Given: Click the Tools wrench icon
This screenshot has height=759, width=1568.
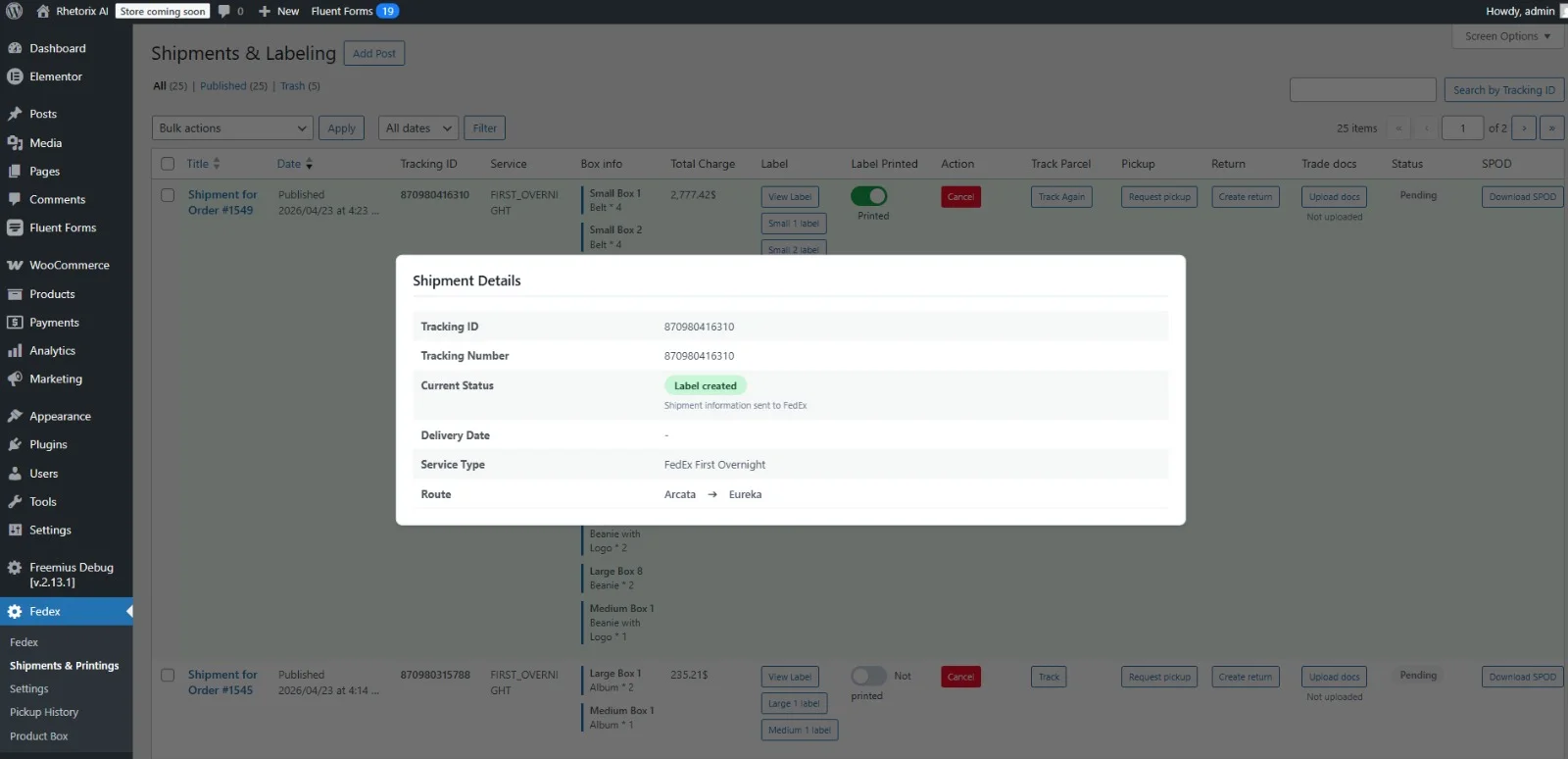Looking at the screenshot, I should (x=15, y=501).
